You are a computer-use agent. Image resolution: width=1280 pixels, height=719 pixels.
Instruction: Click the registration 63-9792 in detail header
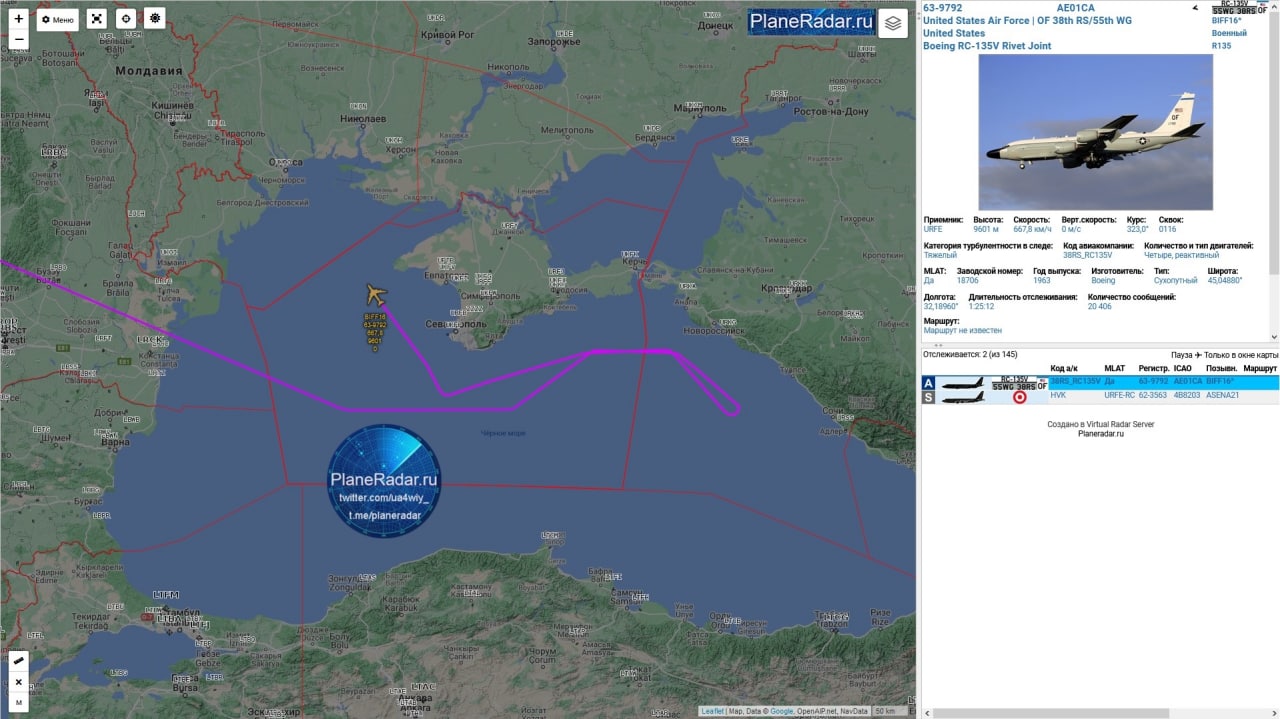942,8
